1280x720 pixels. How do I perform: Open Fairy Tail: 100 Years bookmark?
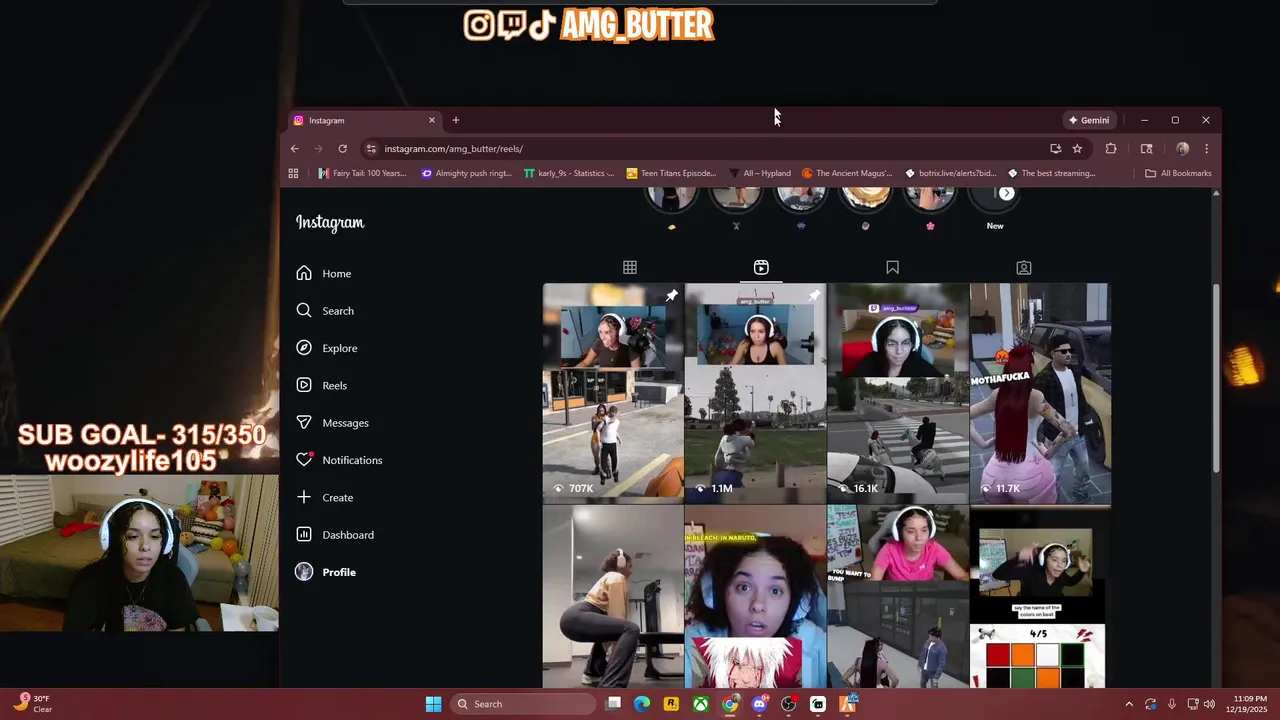362,173
